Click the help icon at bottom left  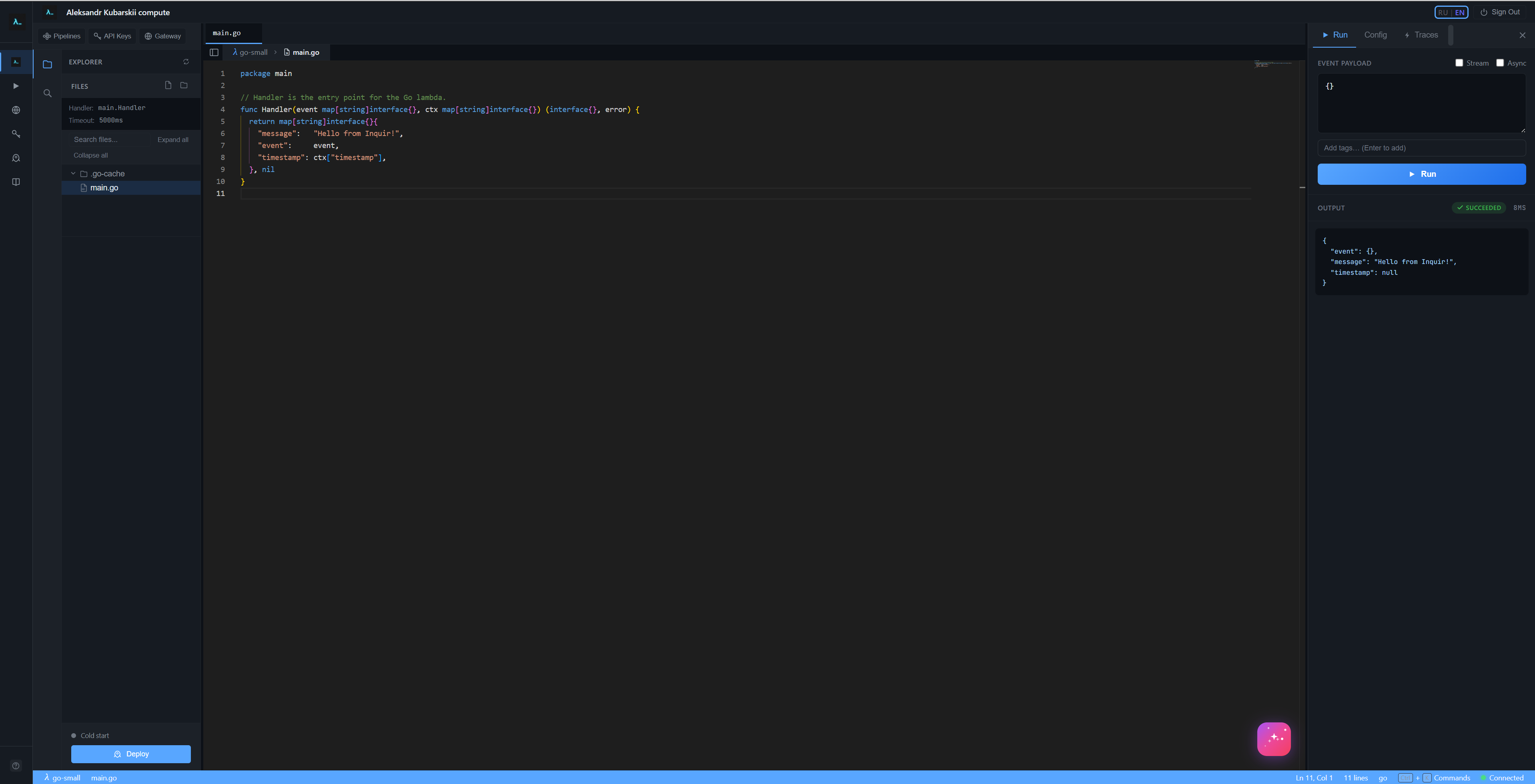coord(16,766)
